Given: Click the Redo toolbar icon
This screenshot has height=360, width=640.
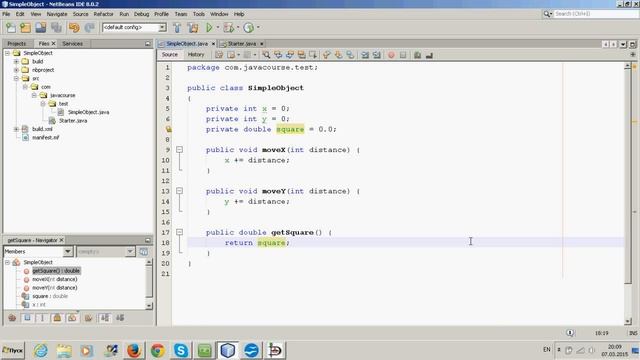Looking at the screenshot, I should coord(89,27).
